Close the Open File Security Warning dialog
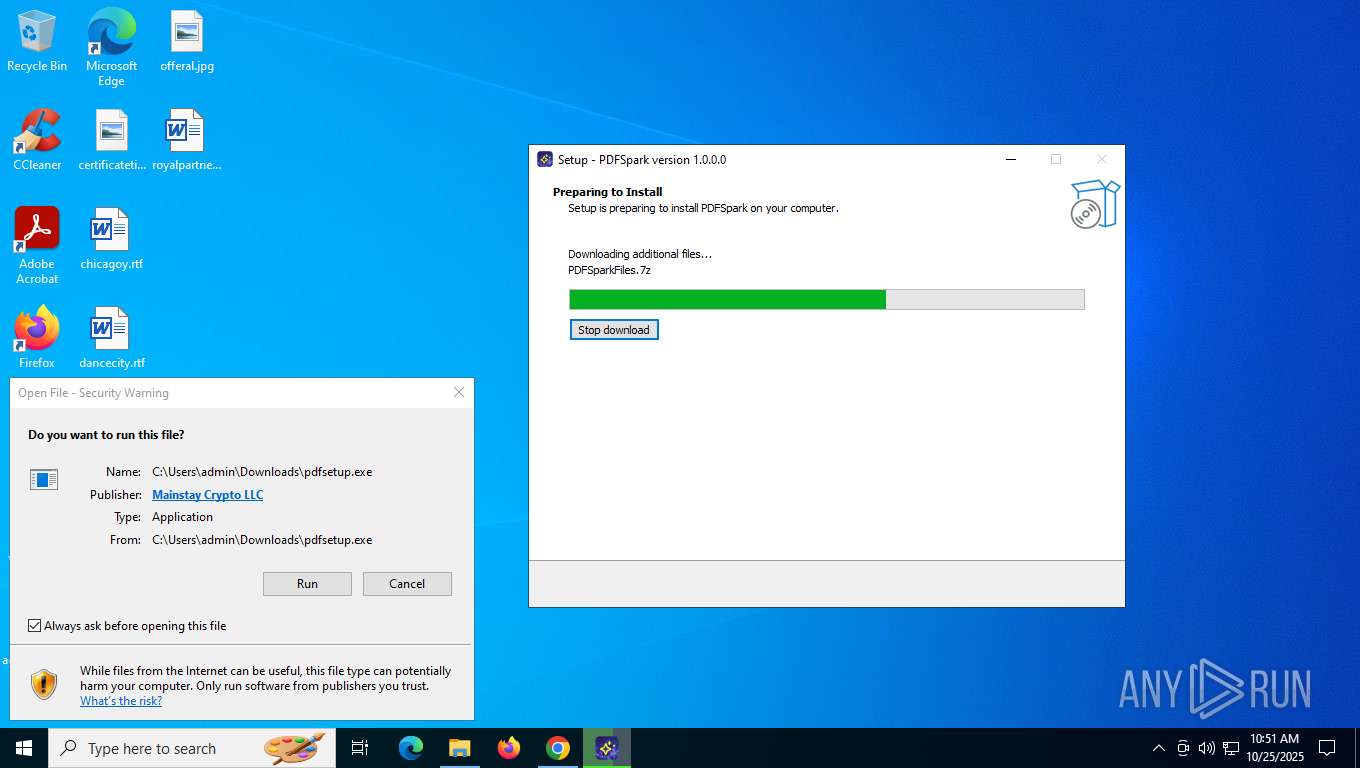The image size is (1360, 768). [x=459, y=393]
